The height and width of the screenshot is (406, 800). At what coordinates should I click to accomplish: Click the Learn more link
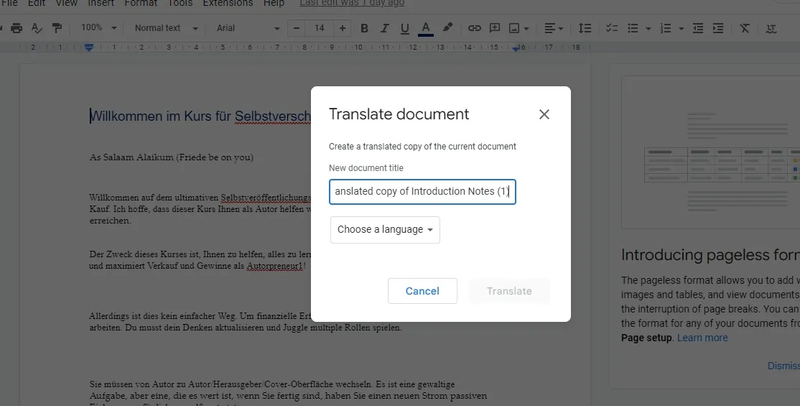pyautogui.click(x=703, y=338)
